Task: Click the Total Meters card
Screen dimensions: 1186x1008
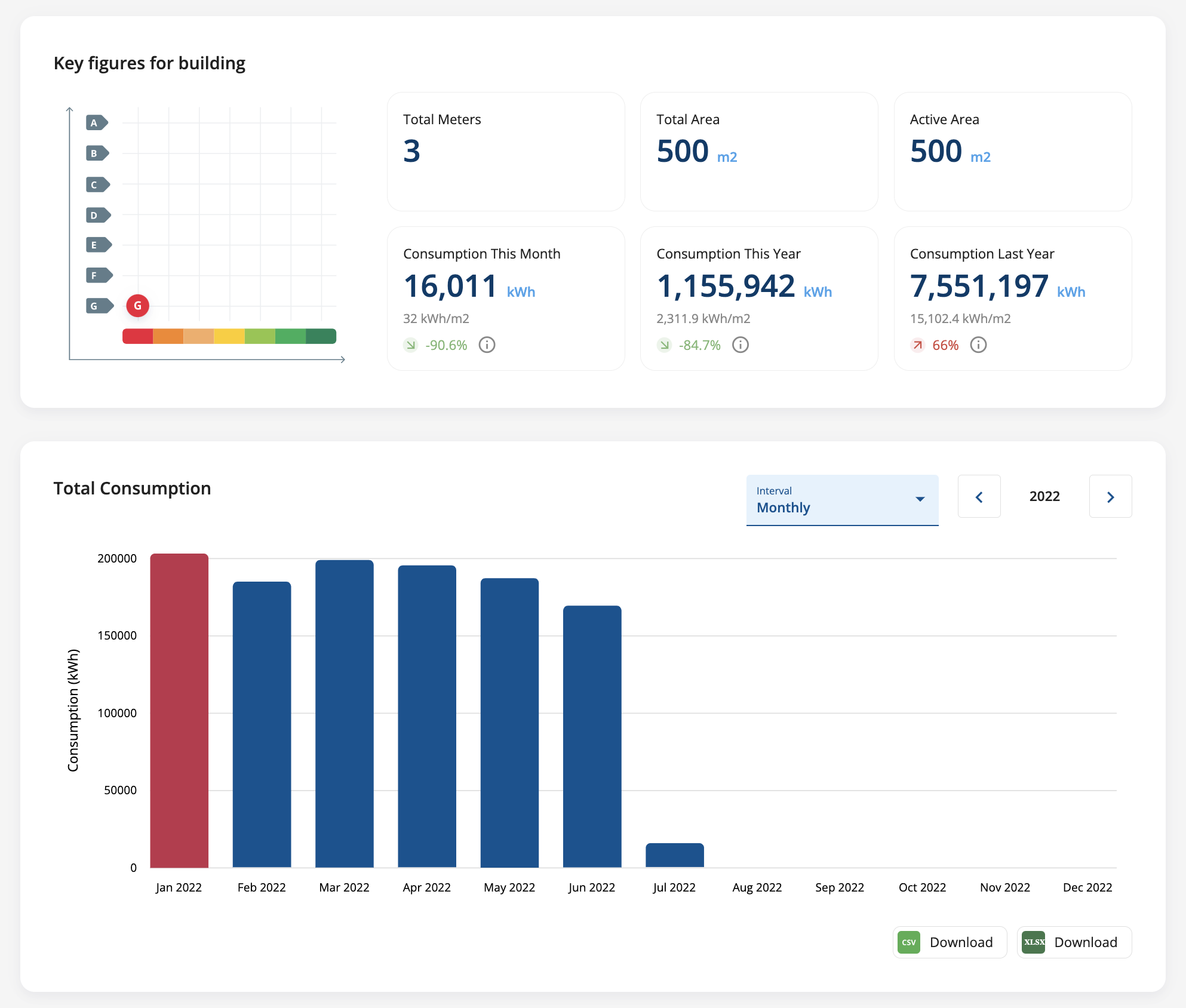Action: point(506,152)
